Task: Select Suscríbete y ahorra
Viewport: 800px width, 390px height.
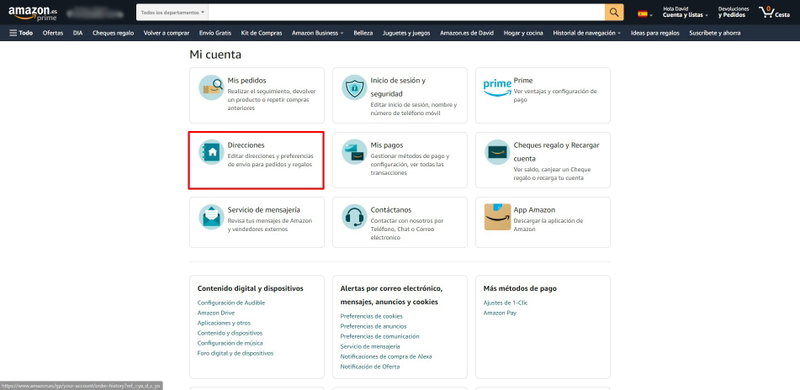Action: [x=714, y=33]
